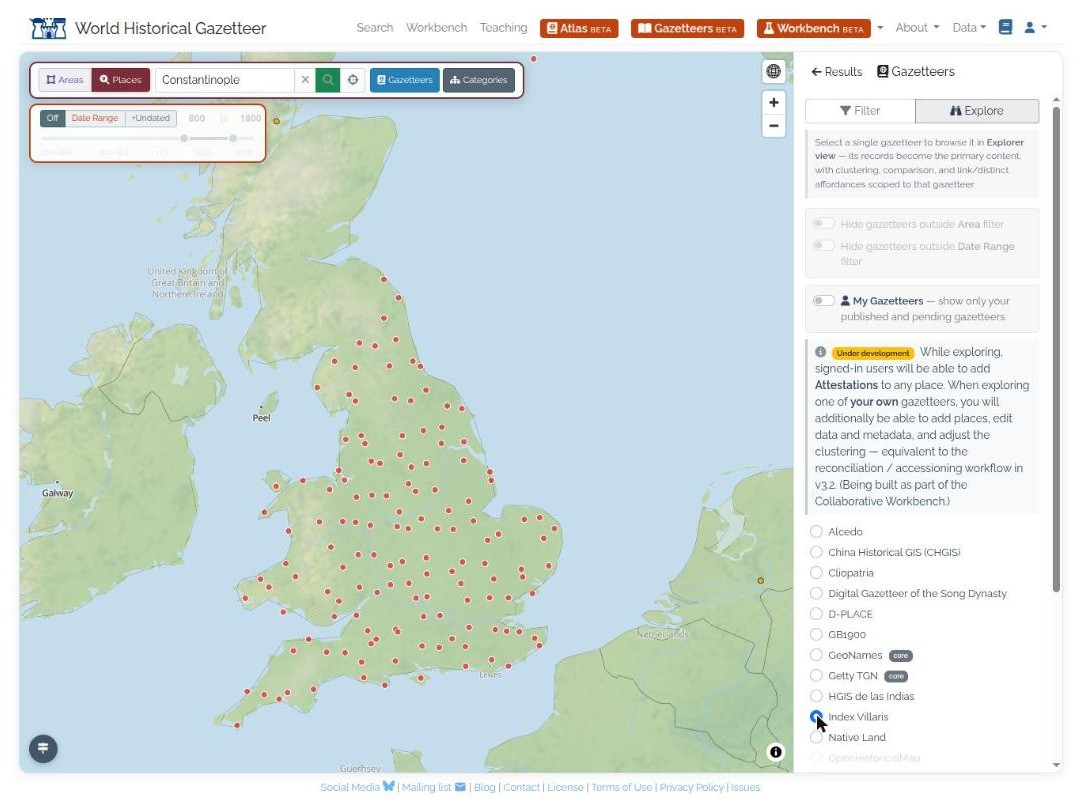Select Digital Gazetteer of the Song Dynasty
This screenshot has width=1080, height=809.
pos(816,593)
